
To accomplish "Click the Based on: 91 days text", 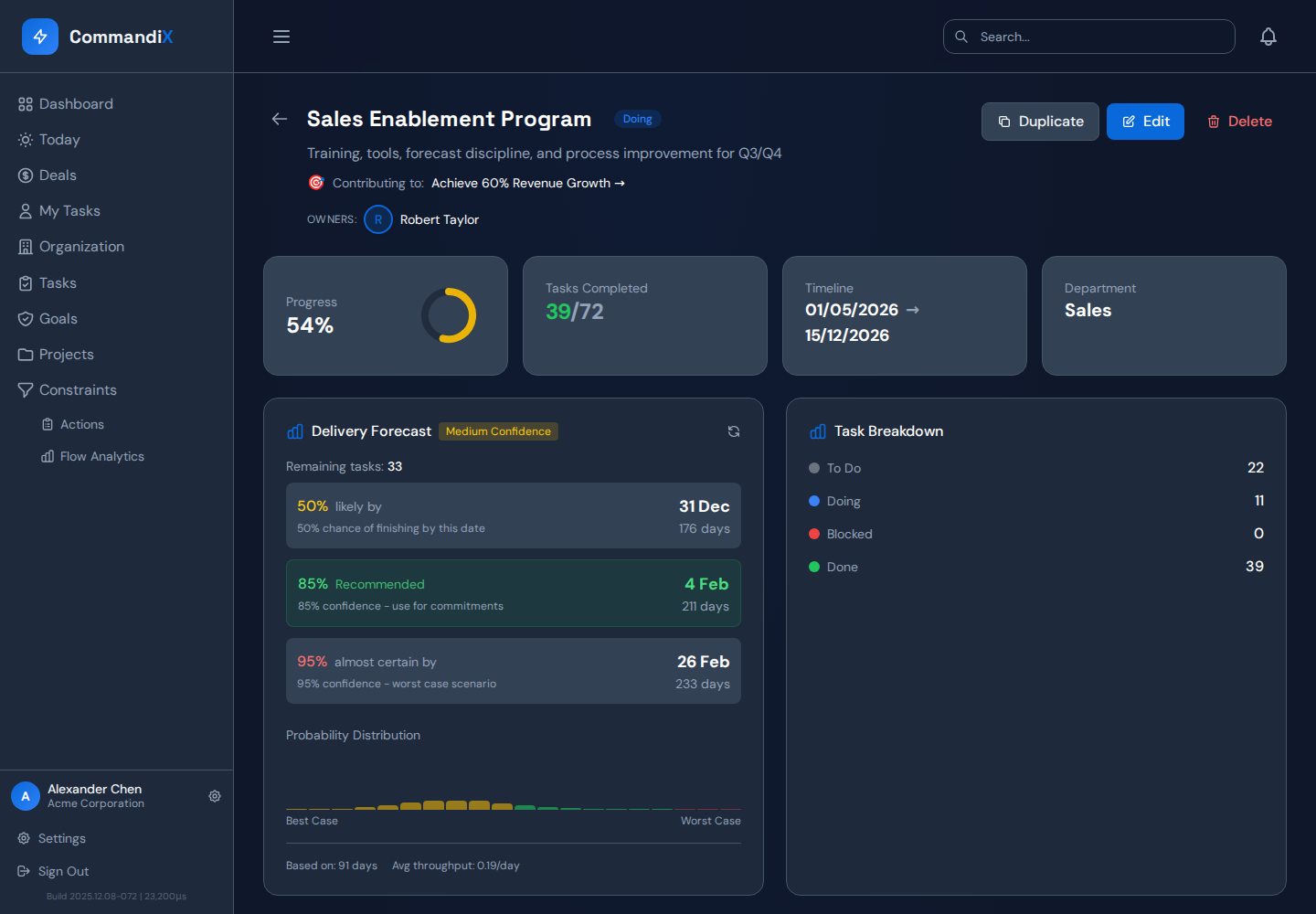I will 332,866.
